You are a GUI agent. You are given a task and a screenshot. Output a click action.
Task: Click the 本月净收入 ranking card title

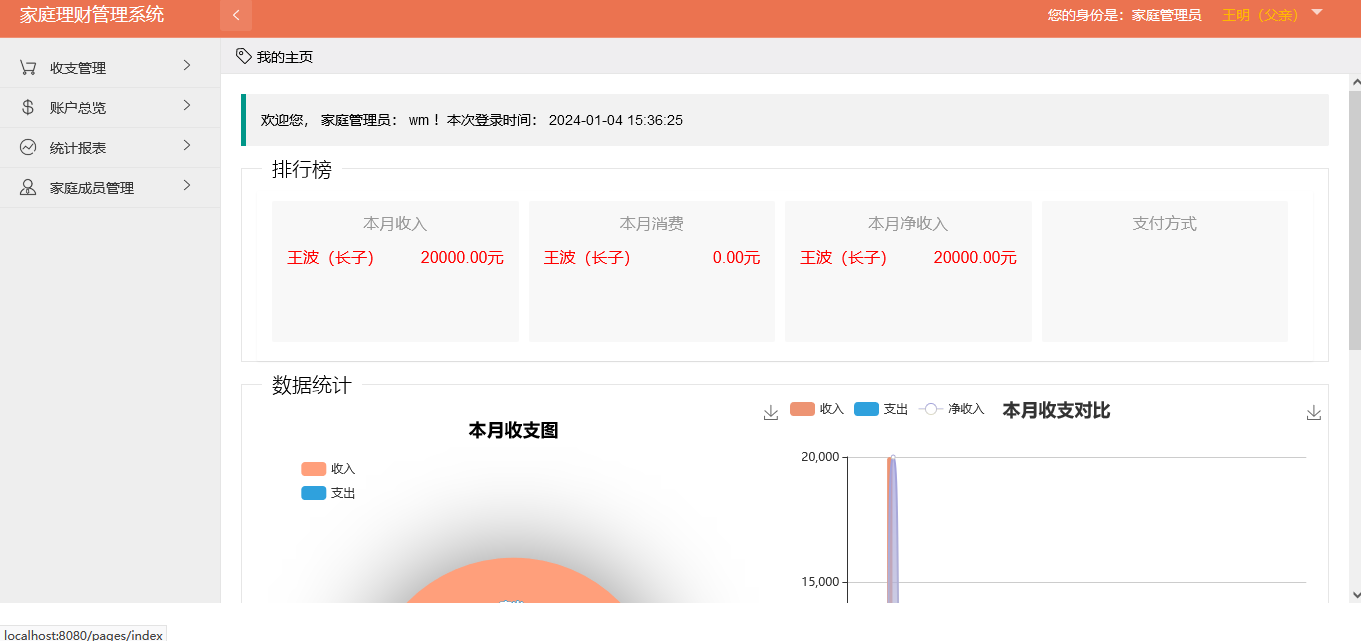pyautogui.click(x=908, y=224)
